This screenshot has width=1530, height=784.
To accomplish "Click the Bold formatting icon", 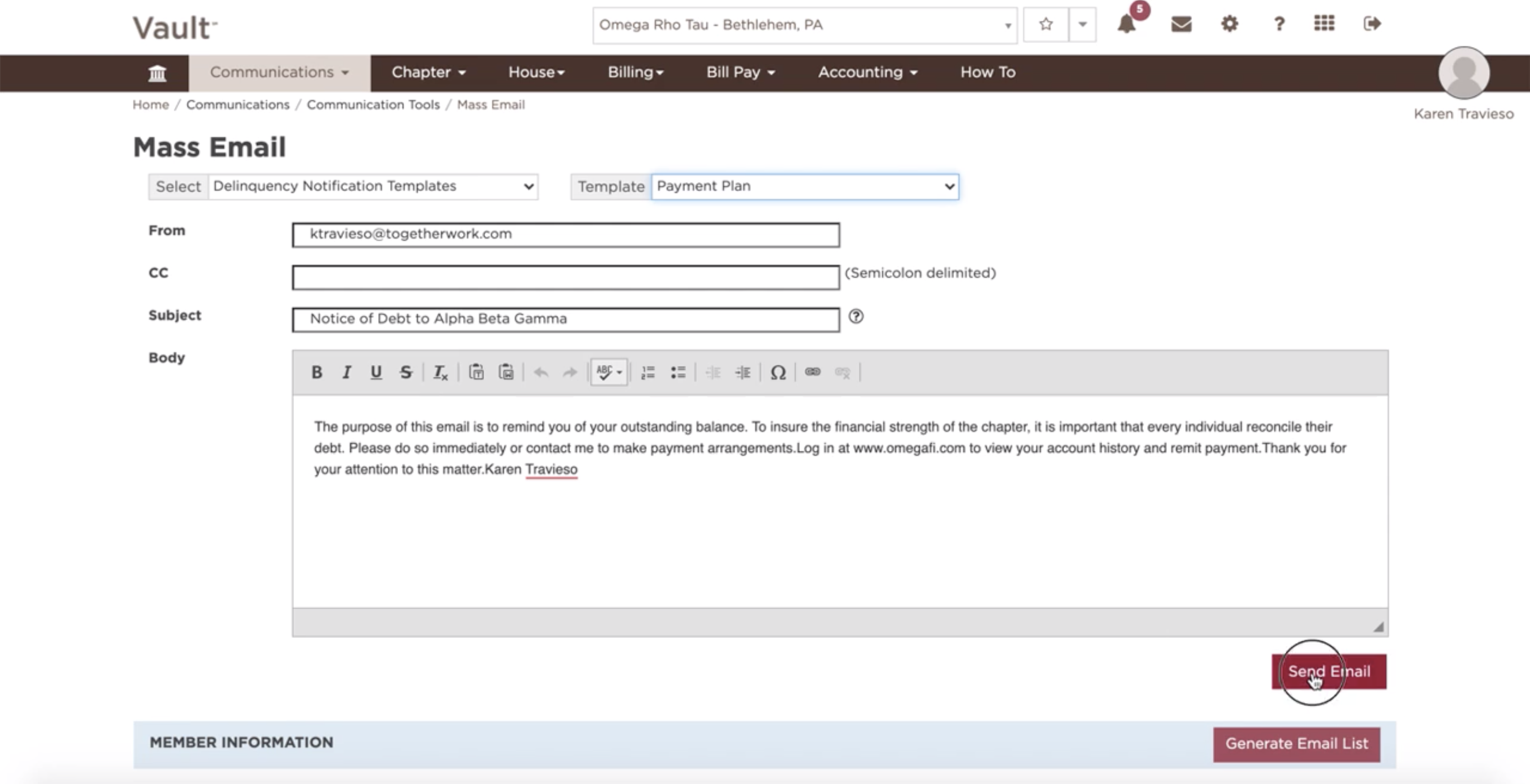I will pos(317,372).
